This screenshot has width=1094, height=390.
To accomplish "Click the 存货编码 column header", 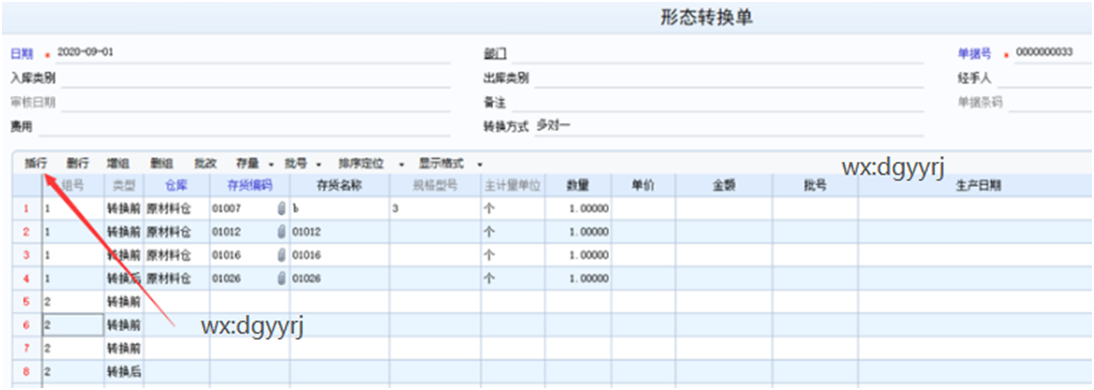I will coord(250,185).
